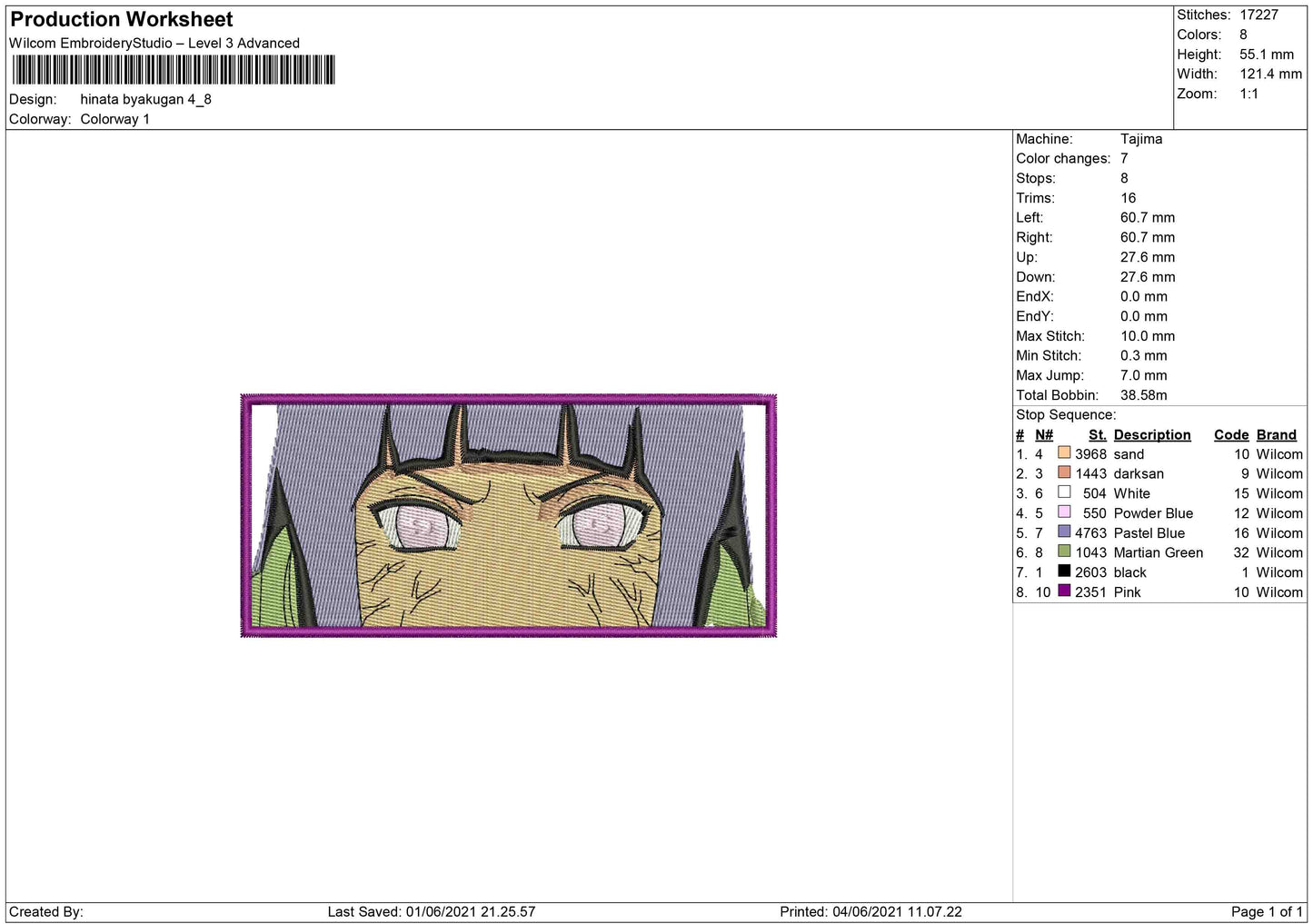Click the sand color swatch
The image size is (1313, 924).
[x=1064, y=452]
